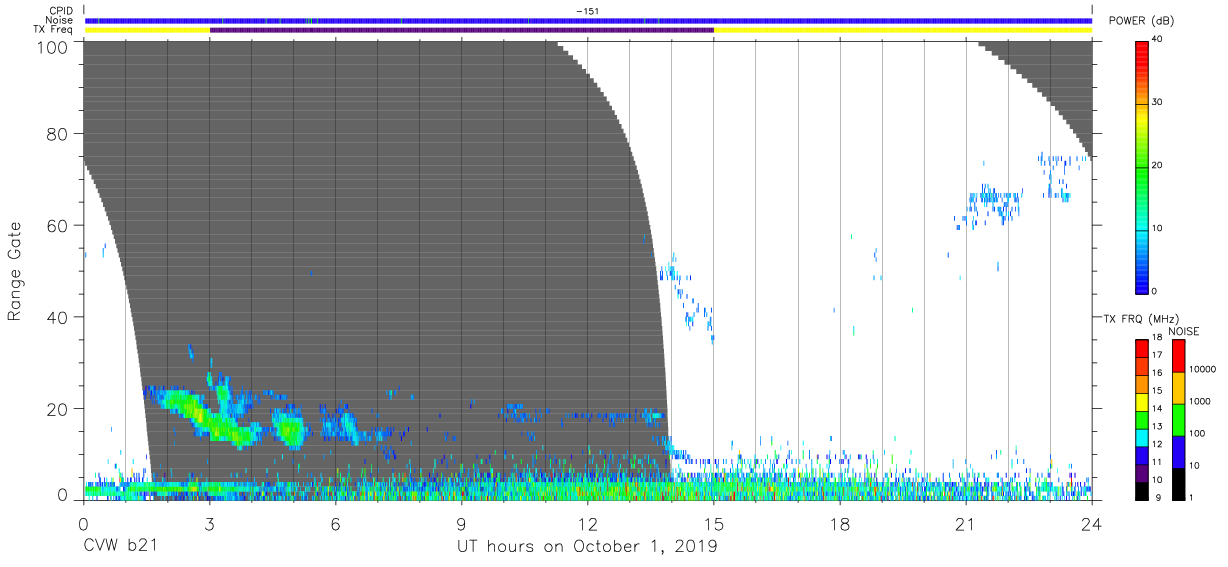The height and width of the screenshot is (567, 1228).
Task: Click the purple segment of the TX Freq bar
Action: click(461, 30)
